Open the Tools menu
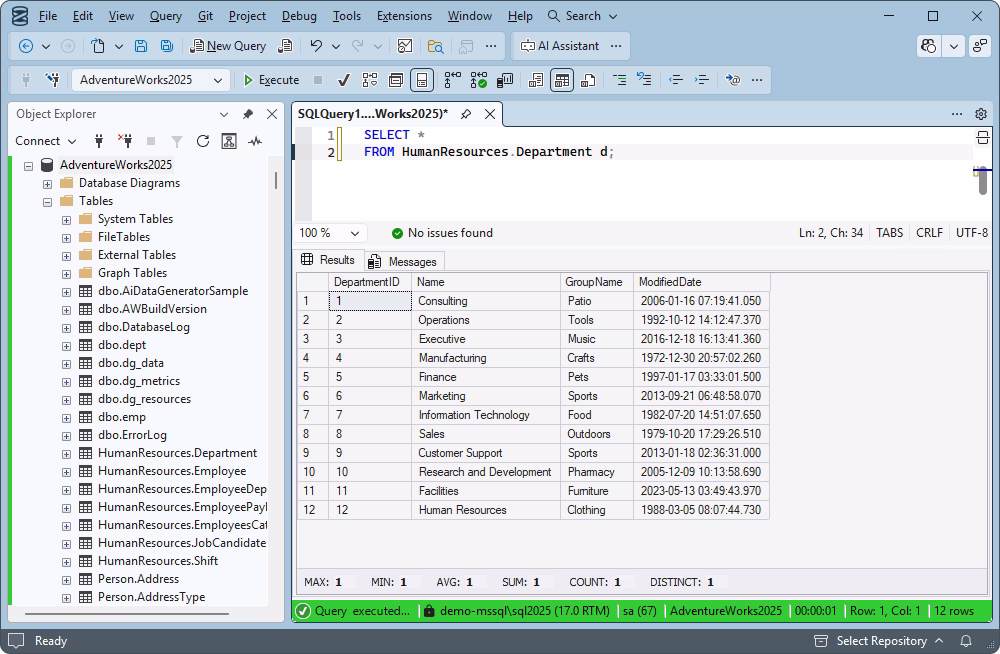 tap(346, 16)
